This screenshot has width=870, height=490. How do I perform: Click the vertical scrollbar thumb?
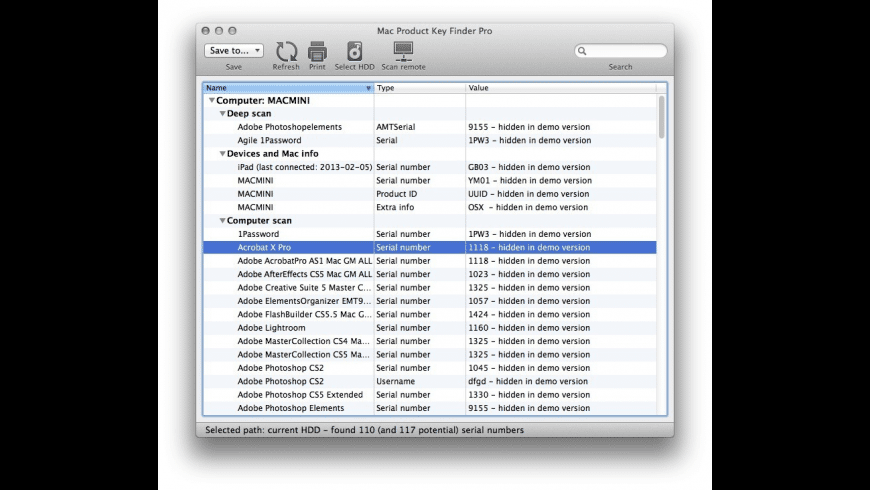(661, 117)
